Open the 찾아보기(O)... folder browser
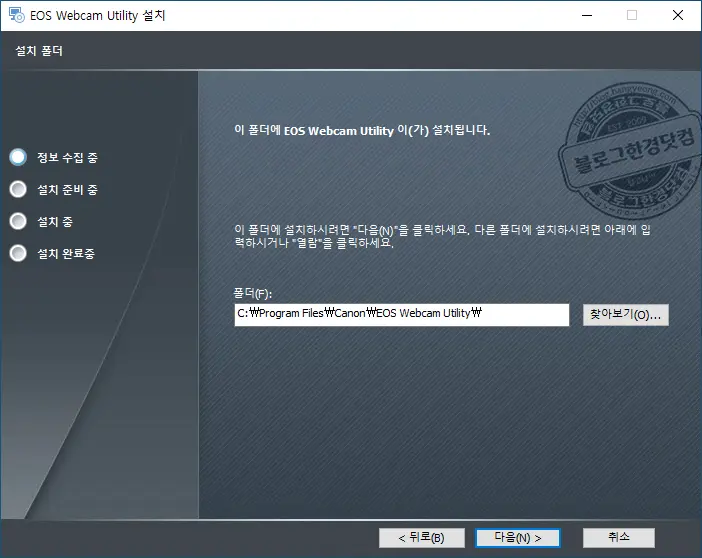Image resolution: width=702 pixels, height=558 pixels. [625, 315]
